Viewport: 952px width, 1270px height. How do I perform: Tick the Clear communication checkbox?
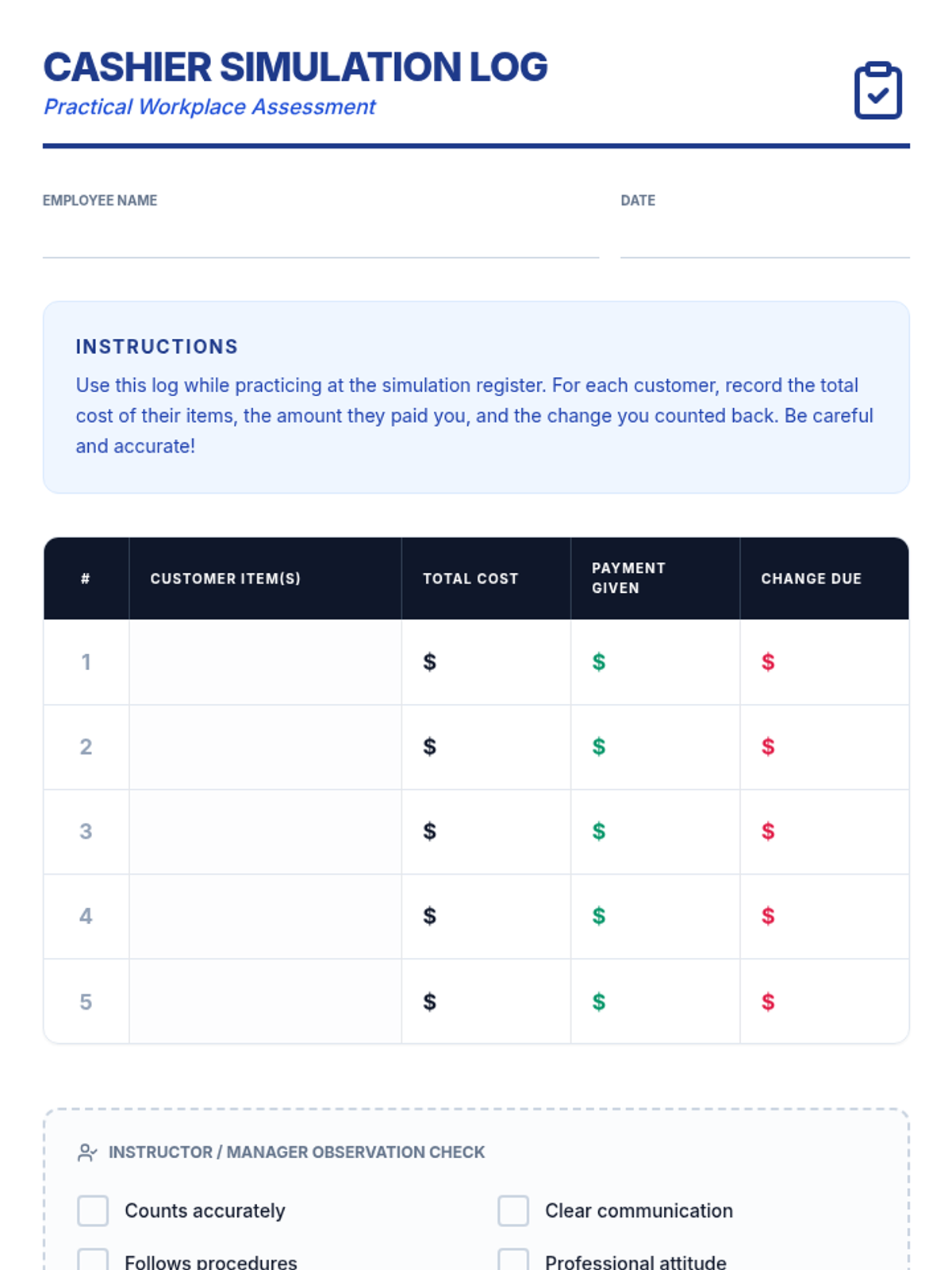(513, 1211)
